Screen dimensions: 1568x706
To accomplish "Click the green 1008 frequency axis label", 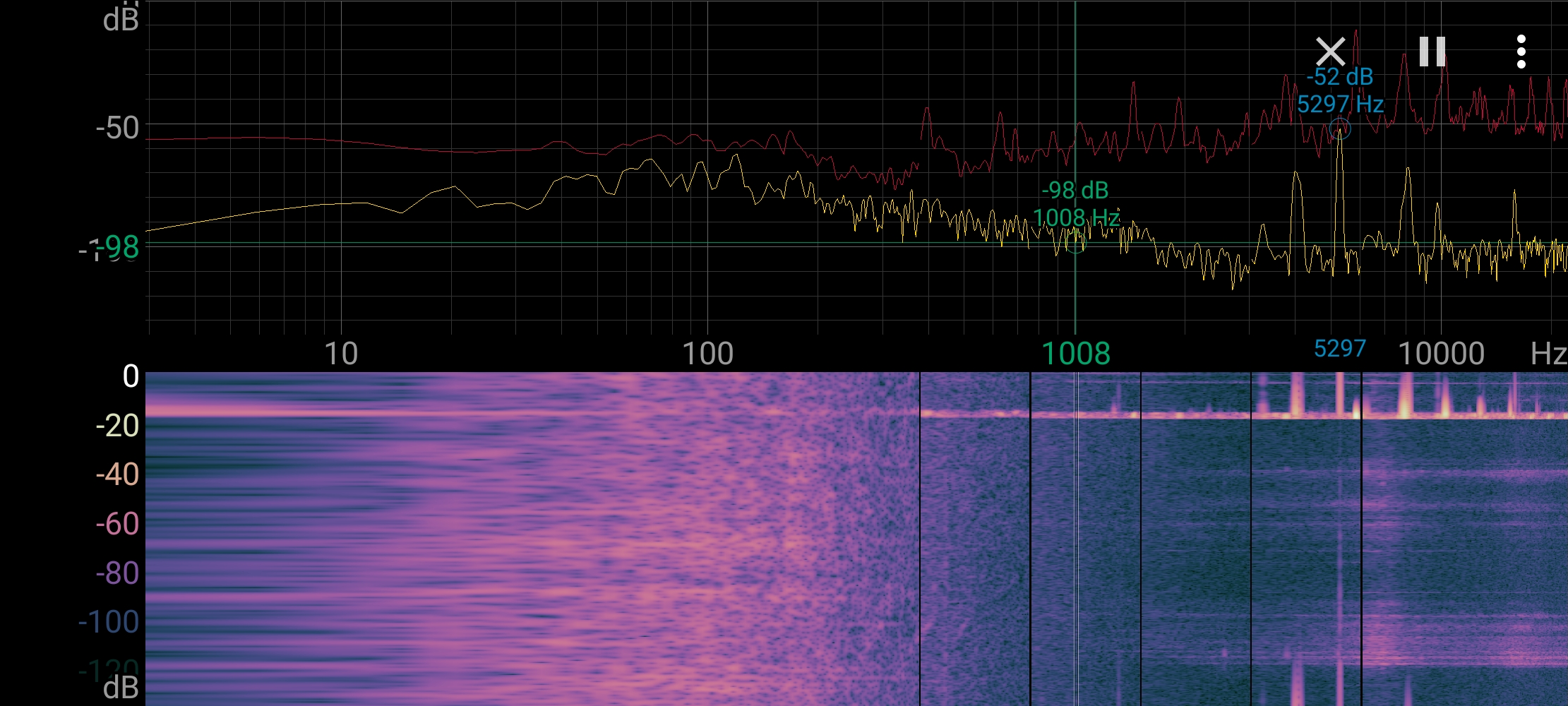I will pos(1075,353).
